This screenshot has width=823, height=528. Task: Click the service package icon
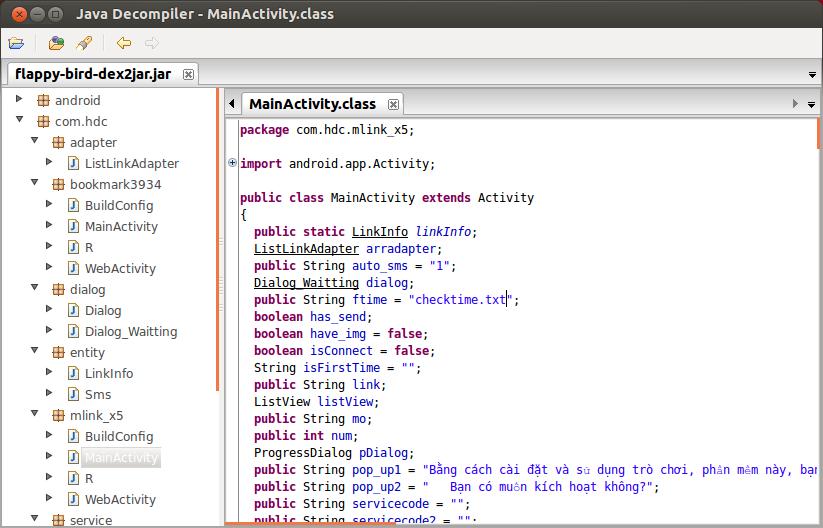tap(58, 520)
